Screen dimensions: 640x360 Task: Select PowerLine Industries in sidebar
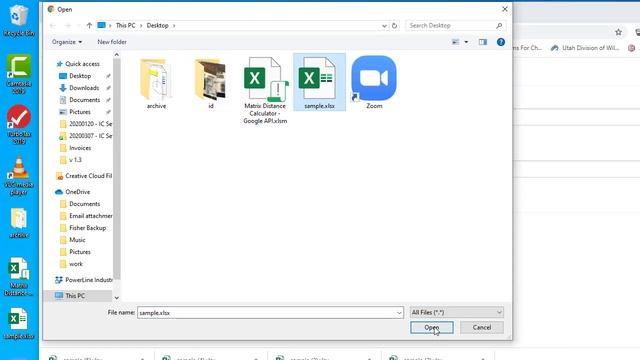84,280
